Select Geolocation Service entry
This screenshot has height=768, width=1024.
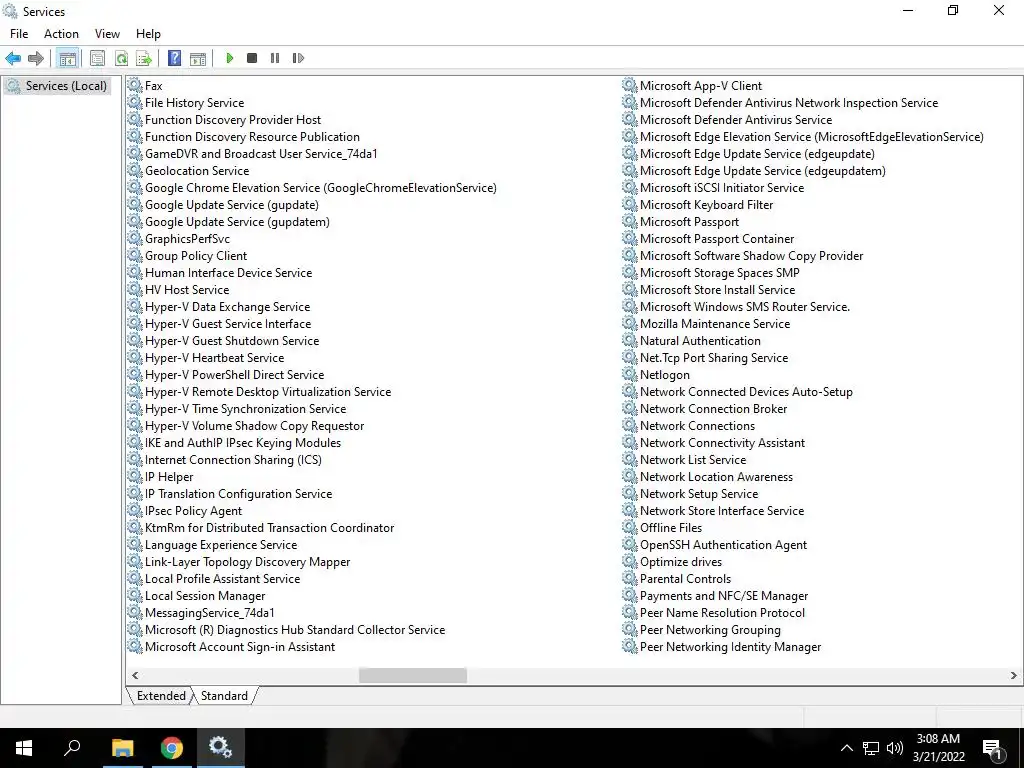(197, 170)
